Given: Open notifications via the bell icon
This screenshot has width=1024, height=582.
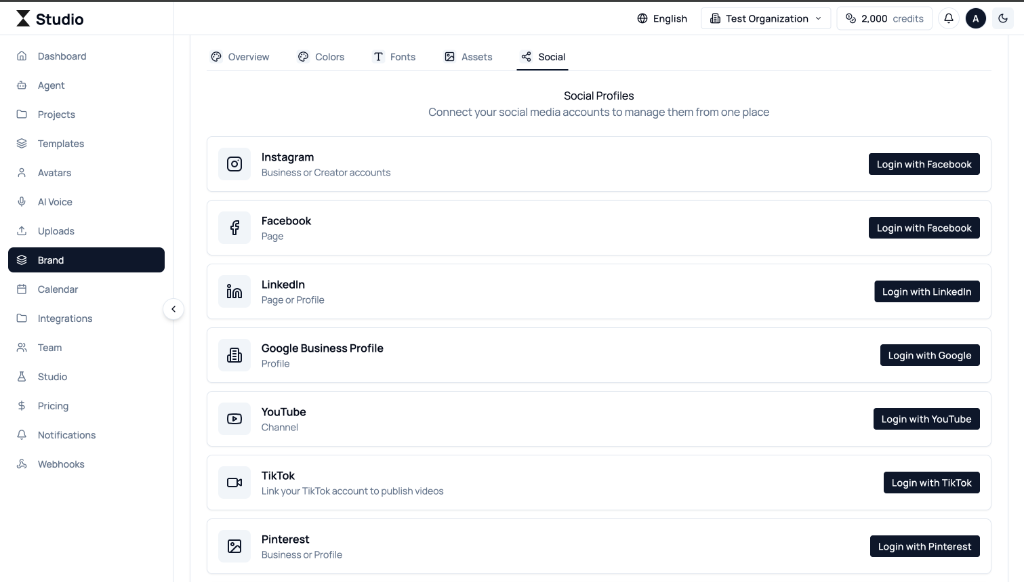Looking at the screenshot, I should (949, 18).
